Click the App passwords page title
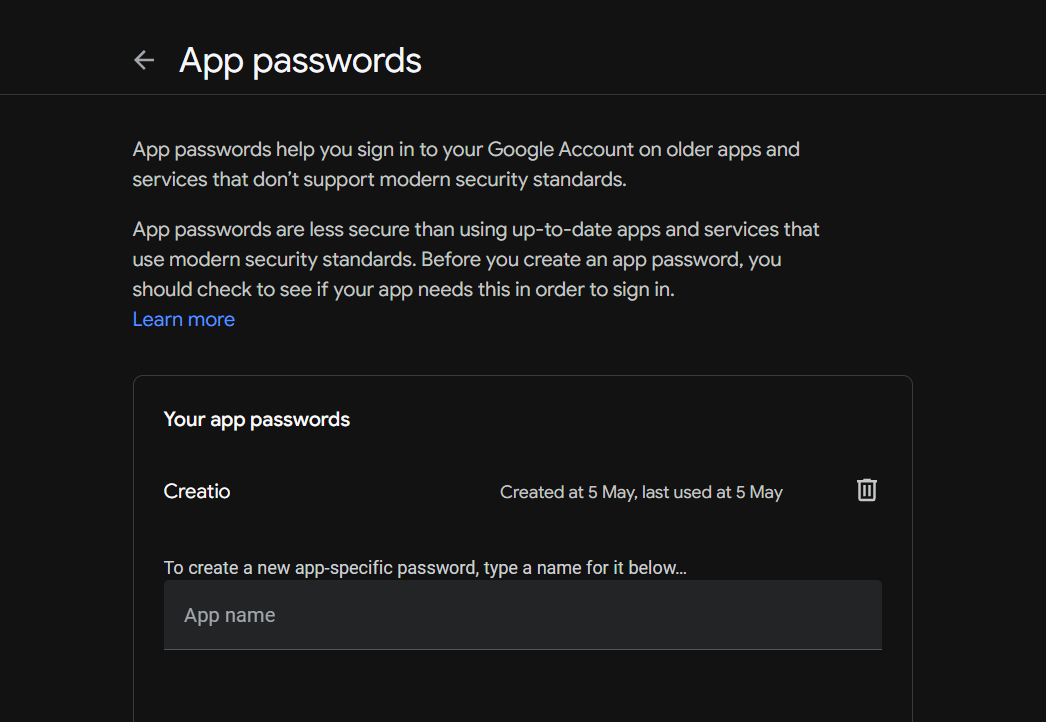 (x=300, y=61)
